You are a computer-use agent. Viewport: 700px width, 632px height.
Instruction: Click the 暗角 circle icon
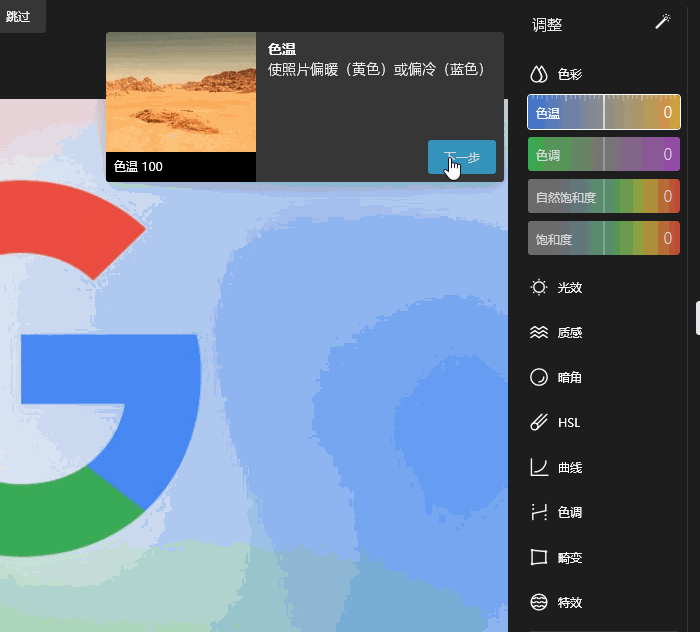539,378
